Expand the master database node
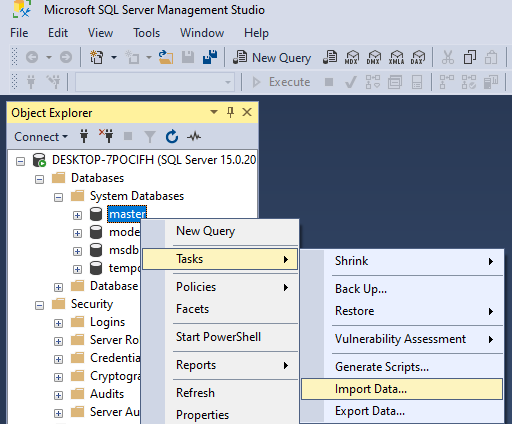 pos(77,215)
